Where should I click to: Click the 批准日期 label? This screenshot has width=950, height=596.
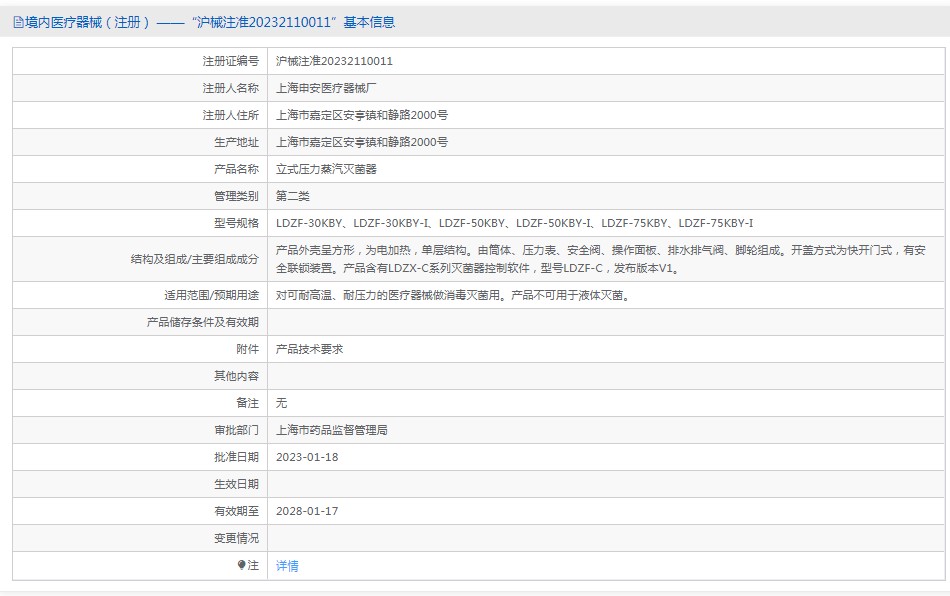(236, 457)
